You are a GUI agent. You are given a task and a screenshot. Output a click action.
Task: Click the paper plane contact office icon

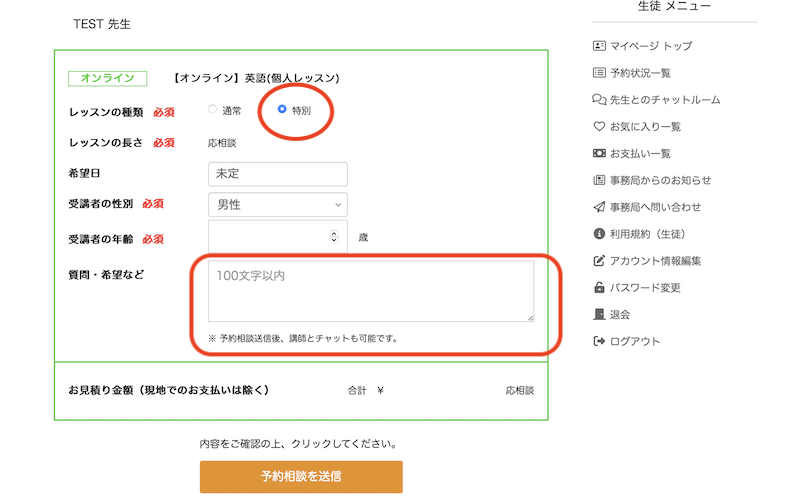click(599, 207)
